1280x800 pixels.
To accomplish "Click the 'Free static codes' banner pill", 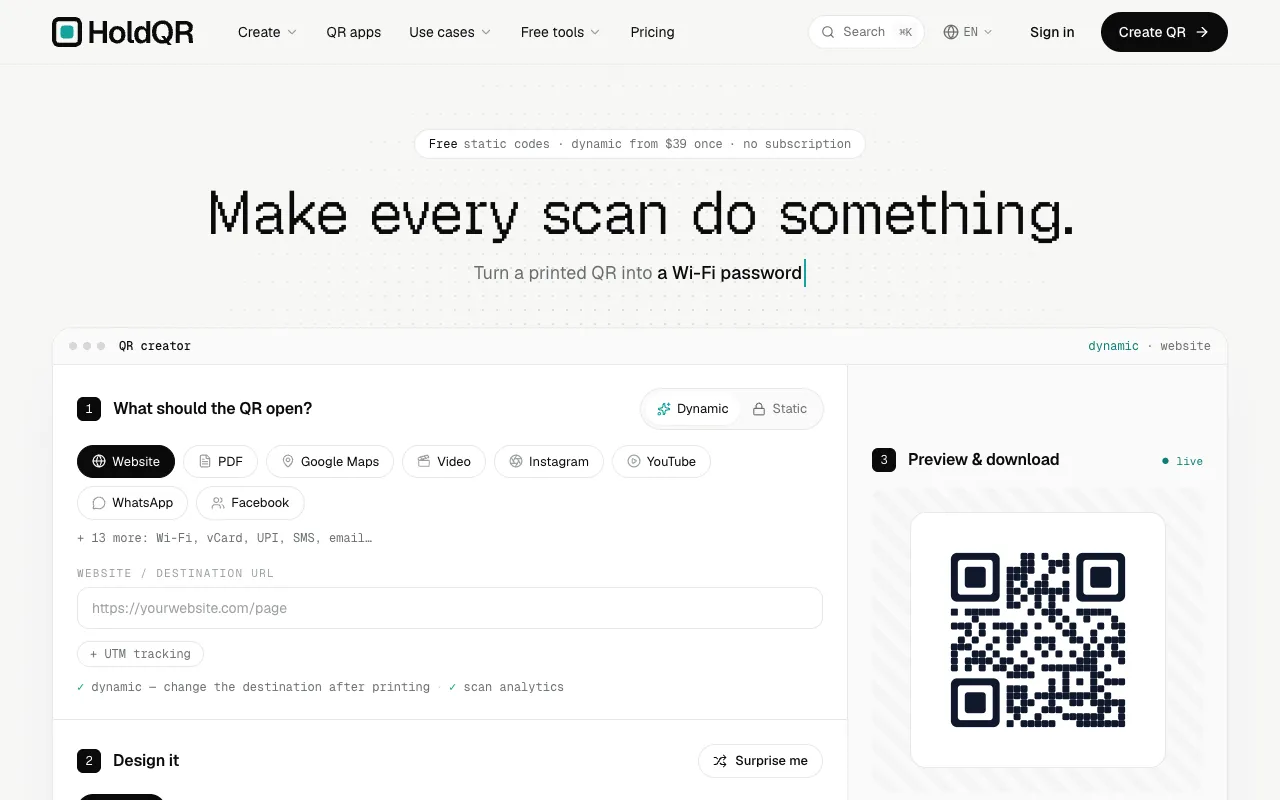I will coord(640,144).
